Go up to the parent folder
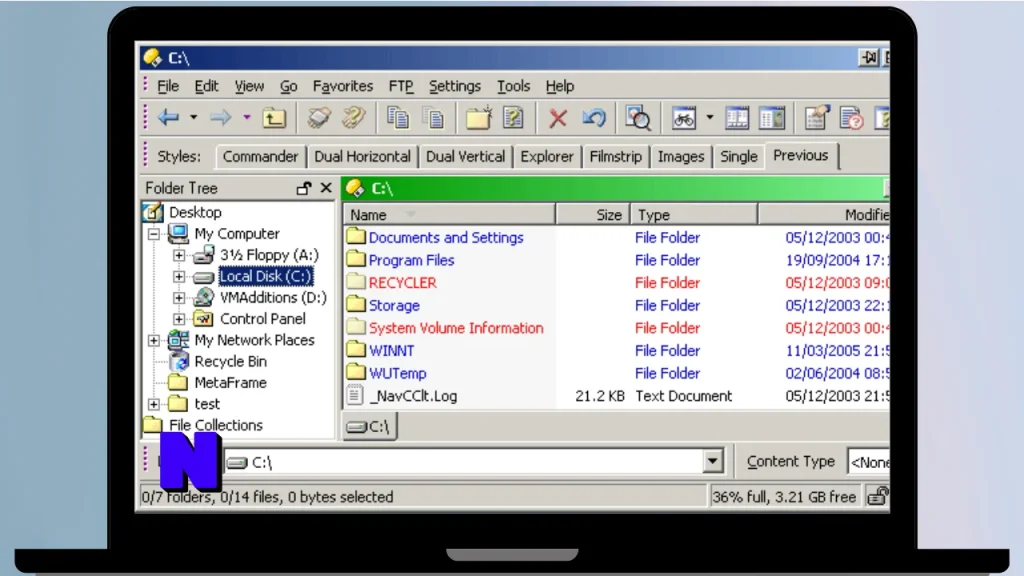The width and height of the screenshot is (1024, 576). pyautogui.click(x=274, y=118)
